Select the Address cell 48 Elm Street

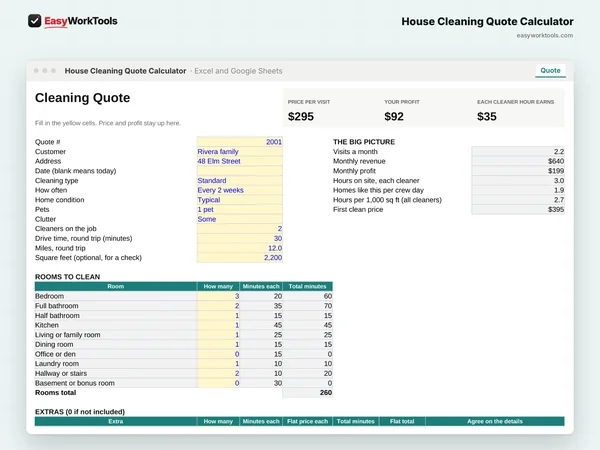pos(240,161)
